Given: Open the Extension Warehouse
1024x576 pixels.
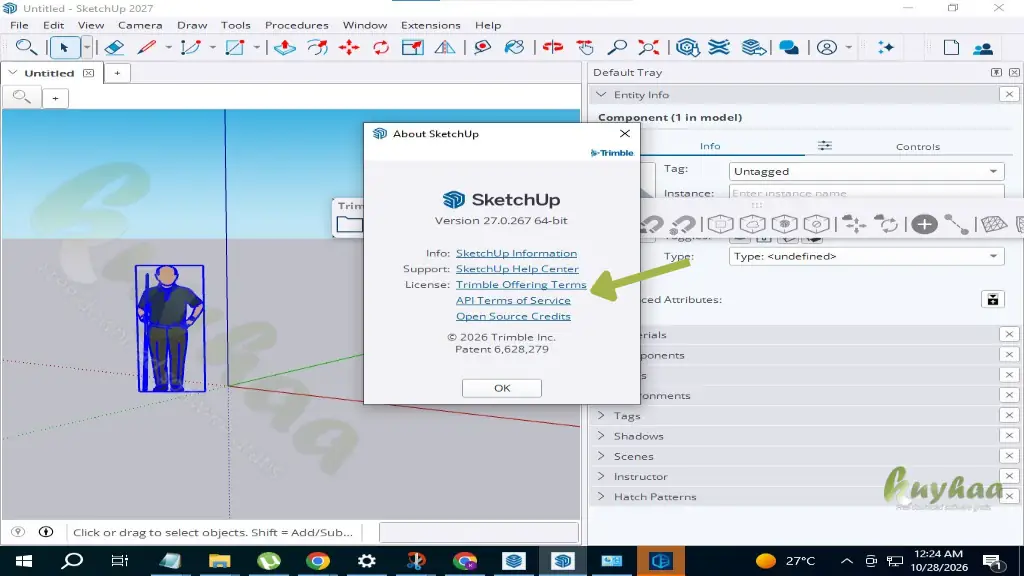Looking at the screenshot, I should 719,47.
